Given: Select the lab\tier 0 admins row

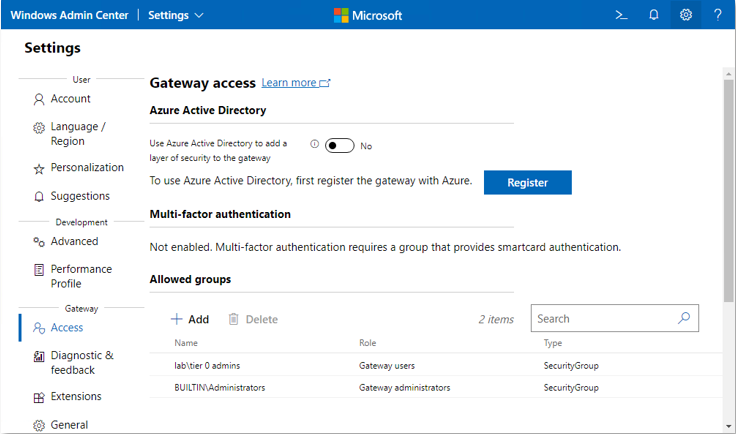Looking at the screenshot, I should 436,365.
